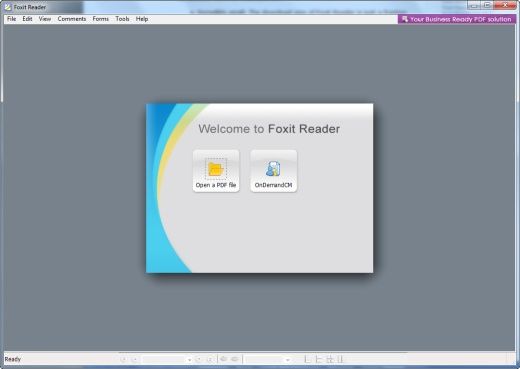
Task: Open the File menu
Action: coord(11,19)
